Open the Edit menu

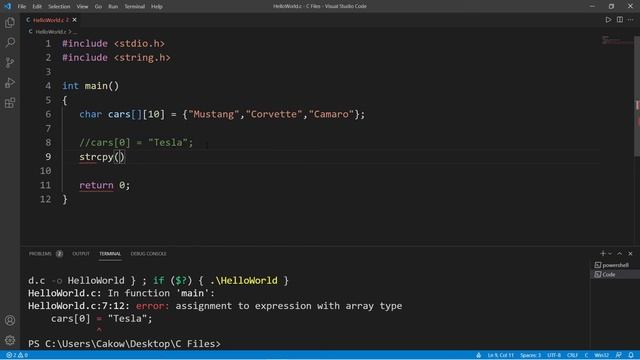pyautogui.click(x=37, y=6)
